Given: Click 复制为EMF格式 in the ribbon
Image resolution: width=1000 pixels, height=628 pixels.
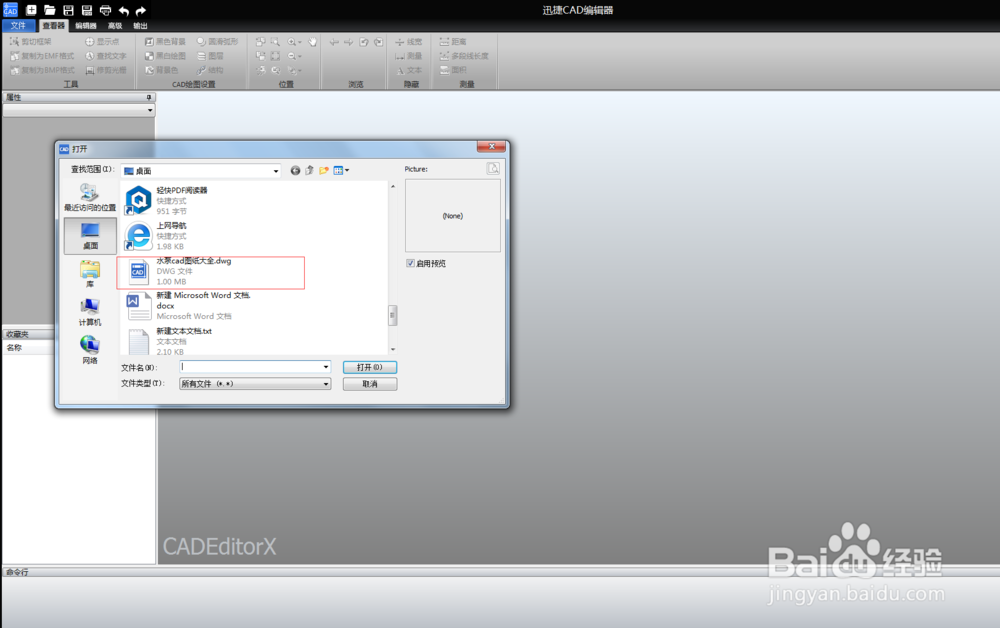Looking at the screenshot, I should [x=42, y=56].
